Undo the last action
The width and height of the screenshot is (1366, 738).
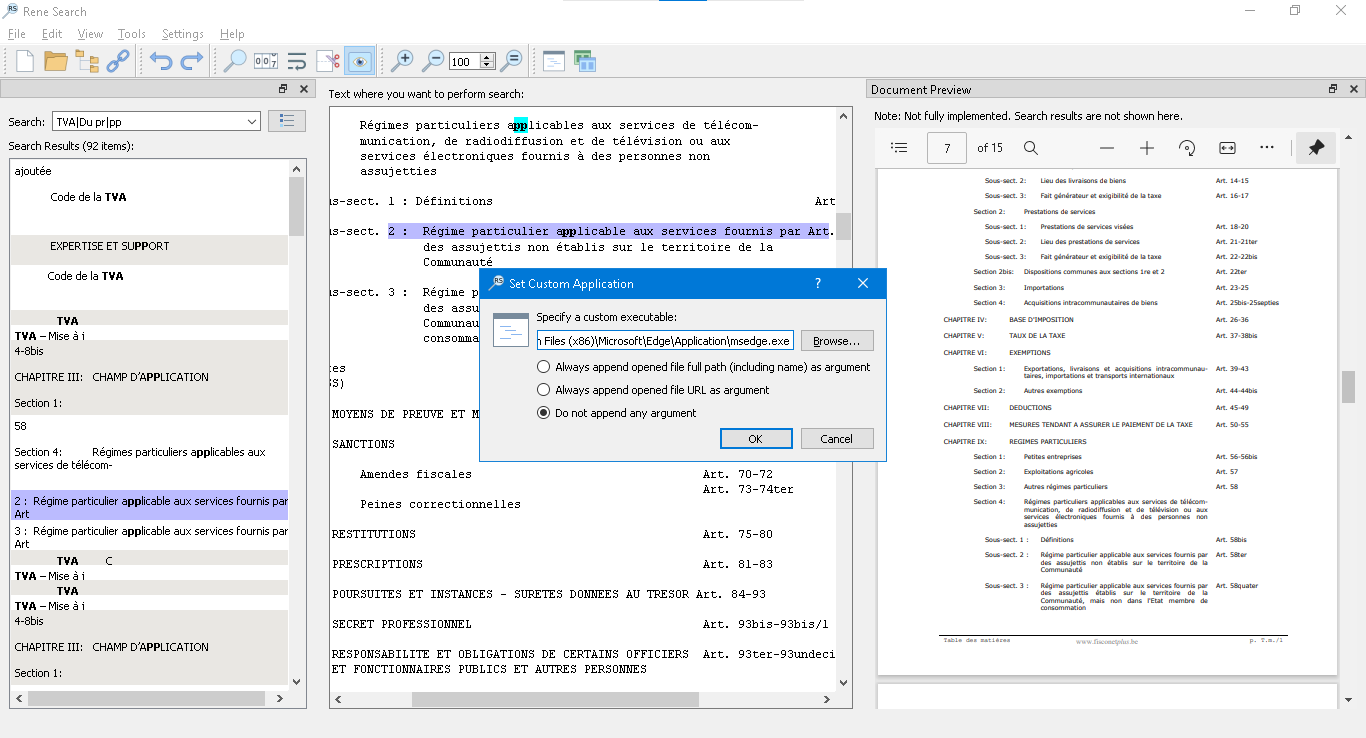click(x=161, y=61)
